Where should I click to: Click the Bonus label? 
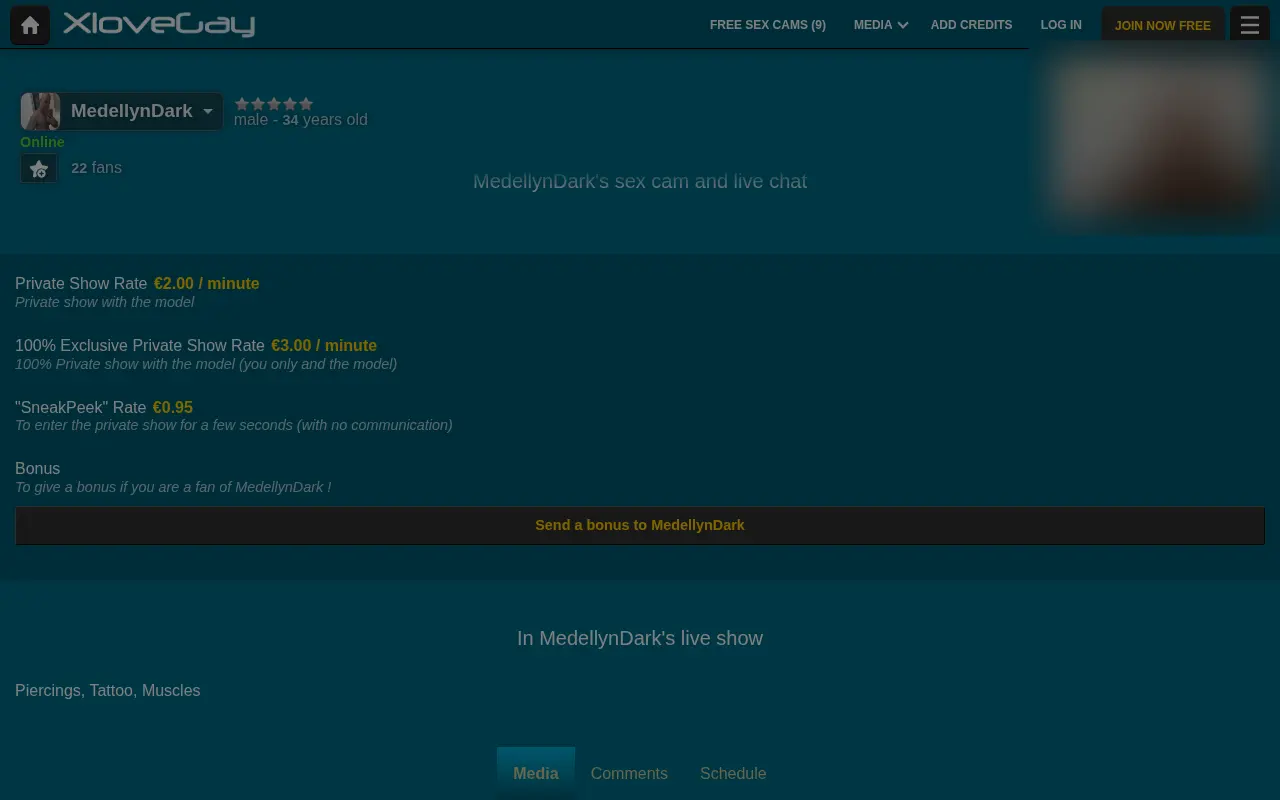point(38,468)
